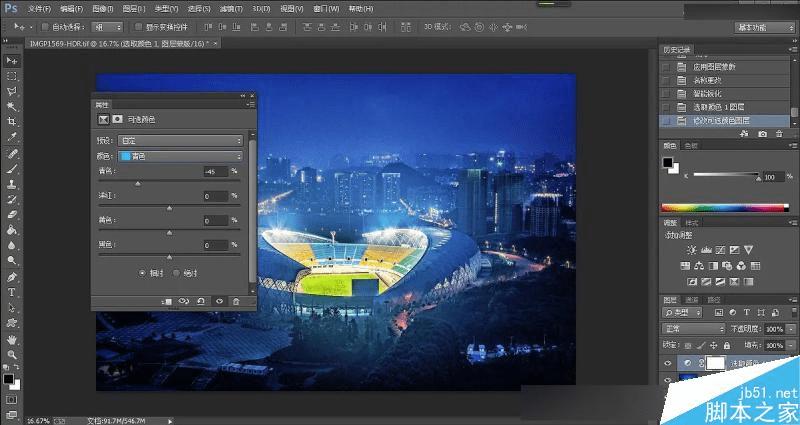800x425 pixels.
Task: Select the Magic Wand tool
Action: [x=11, y=106]
